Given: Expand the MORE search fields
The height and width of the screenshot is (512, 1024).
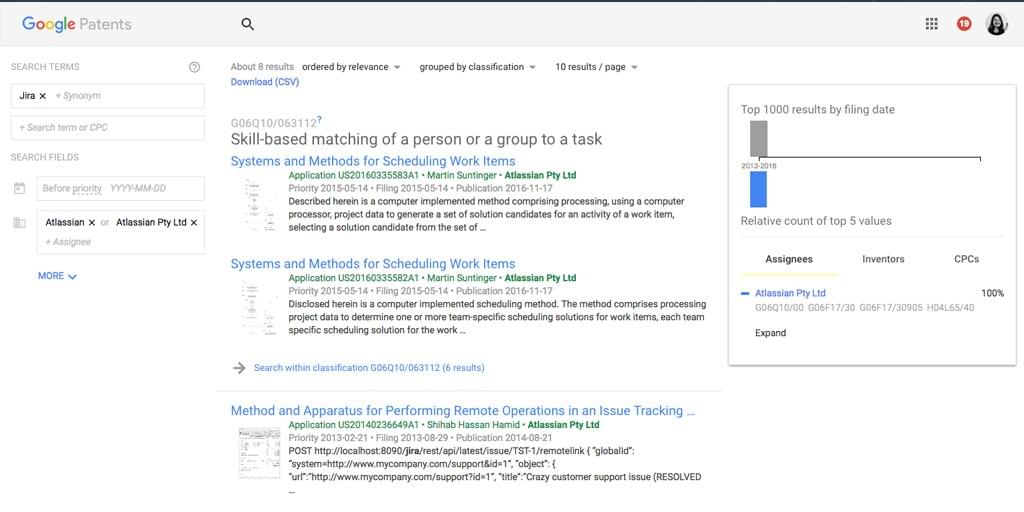Looking at the screenshot, I should click(57, 276).
